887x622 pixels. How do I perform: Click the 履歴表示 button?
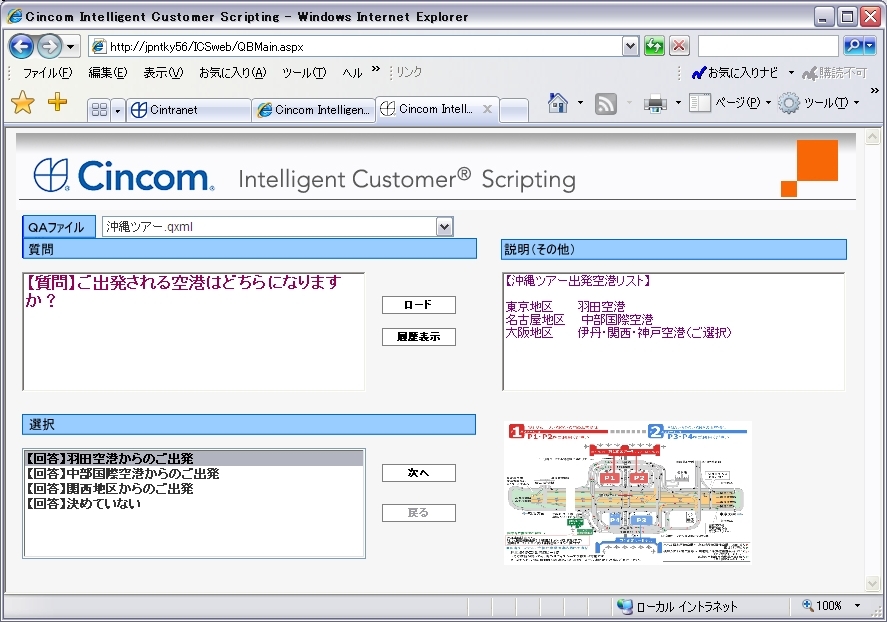(419, 337)
